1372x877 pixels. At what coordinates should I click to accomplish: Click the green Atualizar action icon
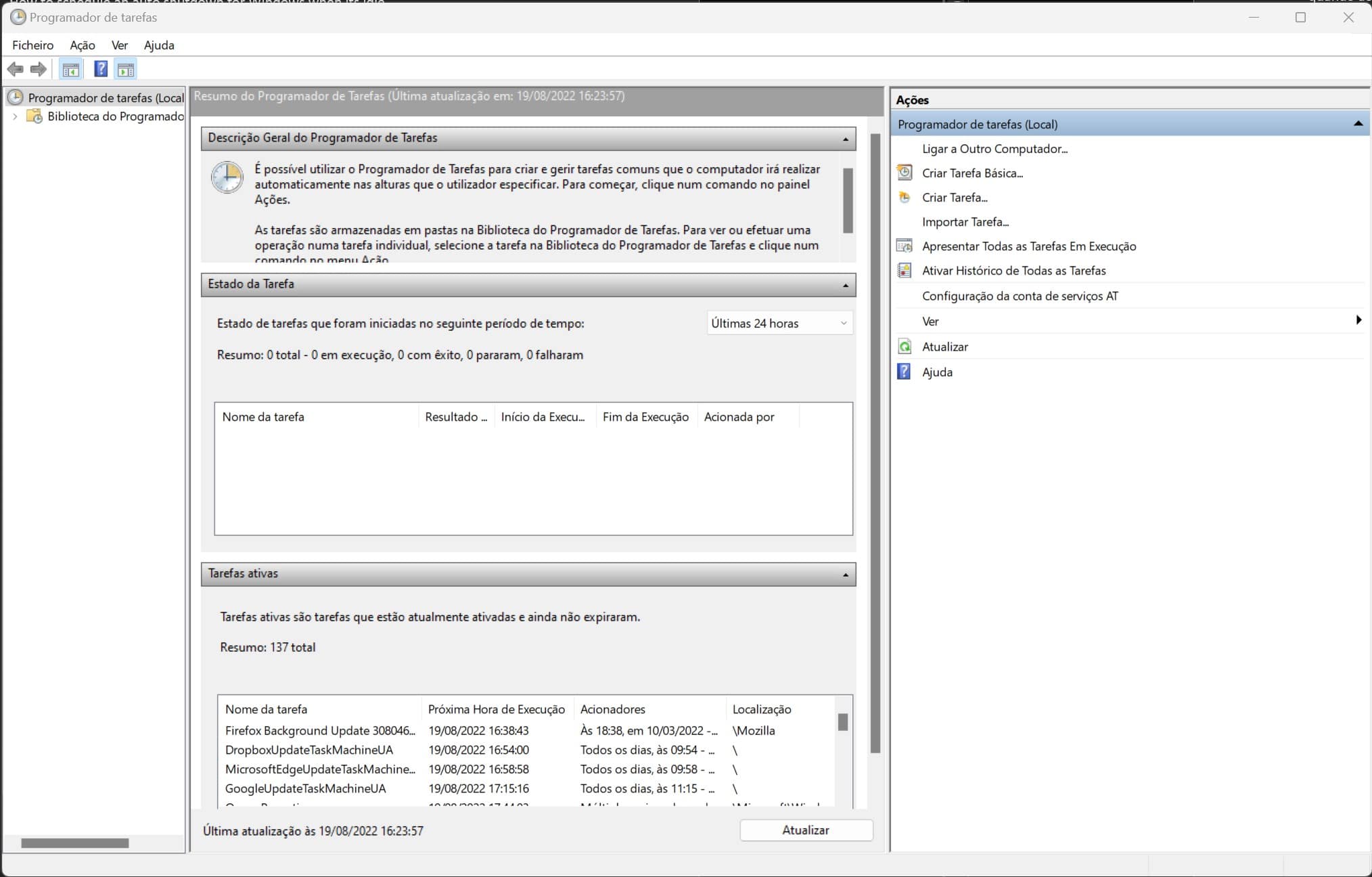[x=905, y=346]
